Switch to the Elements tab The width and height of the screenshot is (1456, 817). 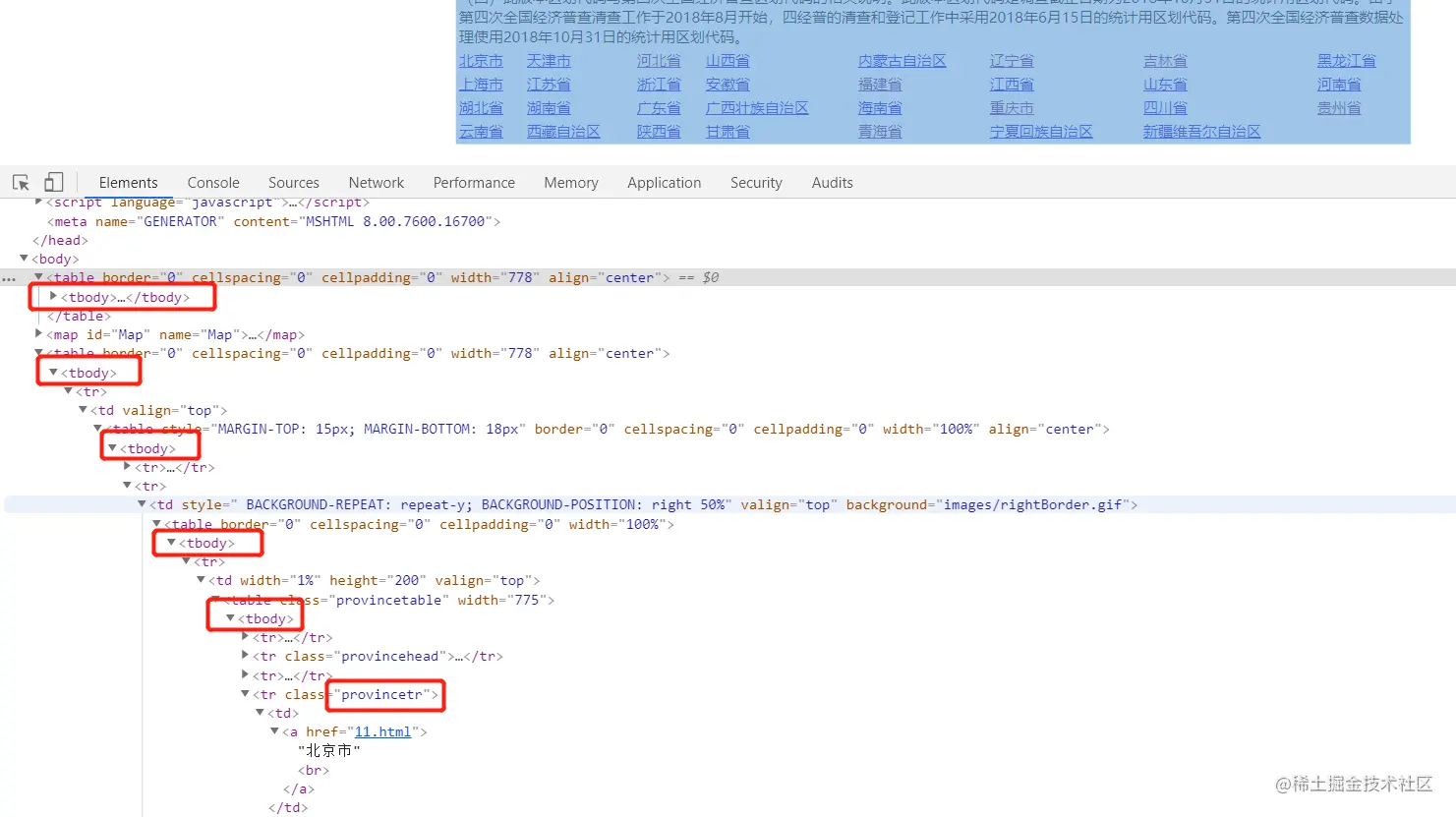point(128,183)
